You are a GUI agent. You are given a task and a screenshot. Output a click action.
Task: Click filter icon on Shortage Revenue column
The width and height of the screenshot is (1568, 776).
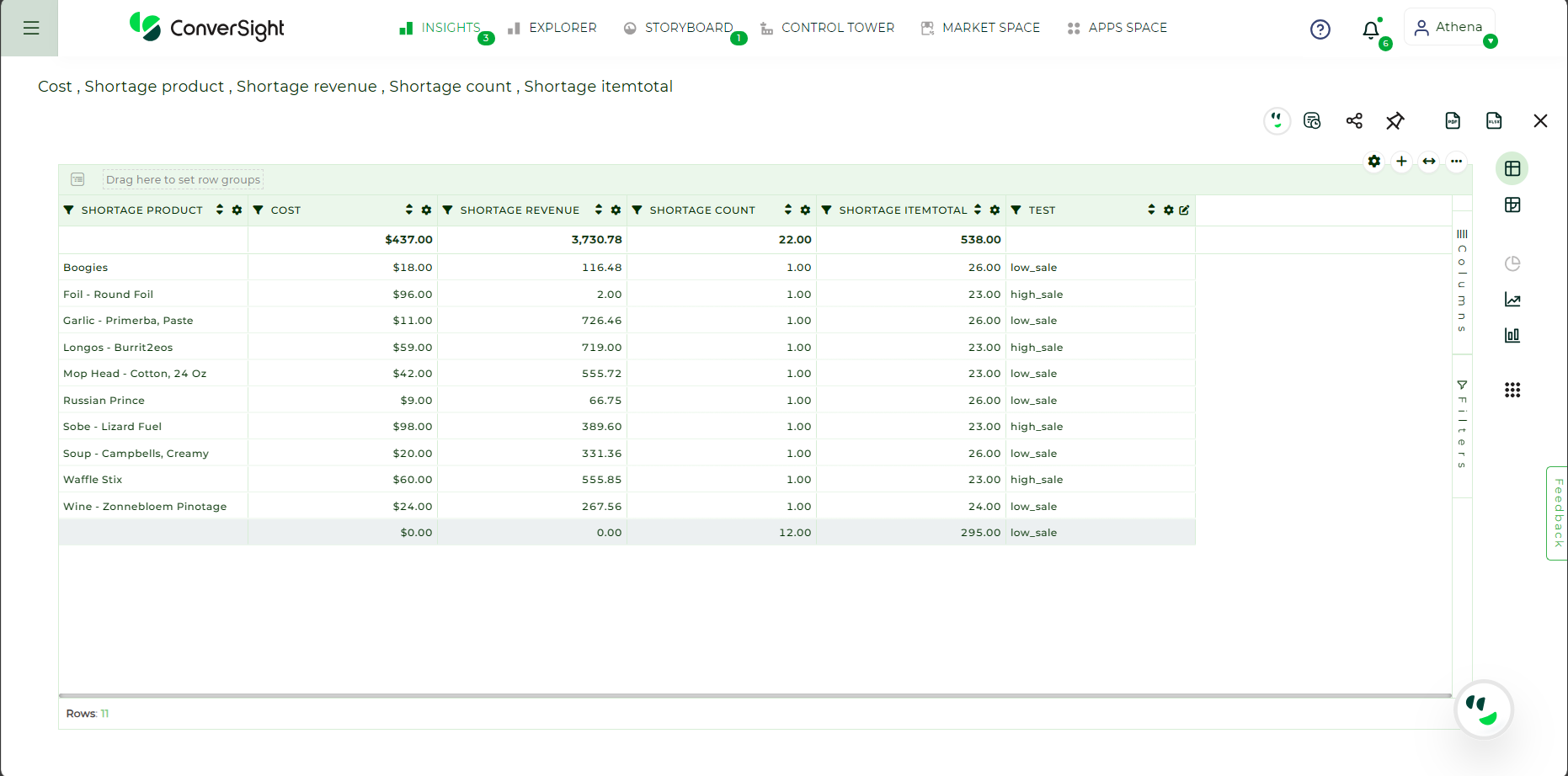pos(448,210)
